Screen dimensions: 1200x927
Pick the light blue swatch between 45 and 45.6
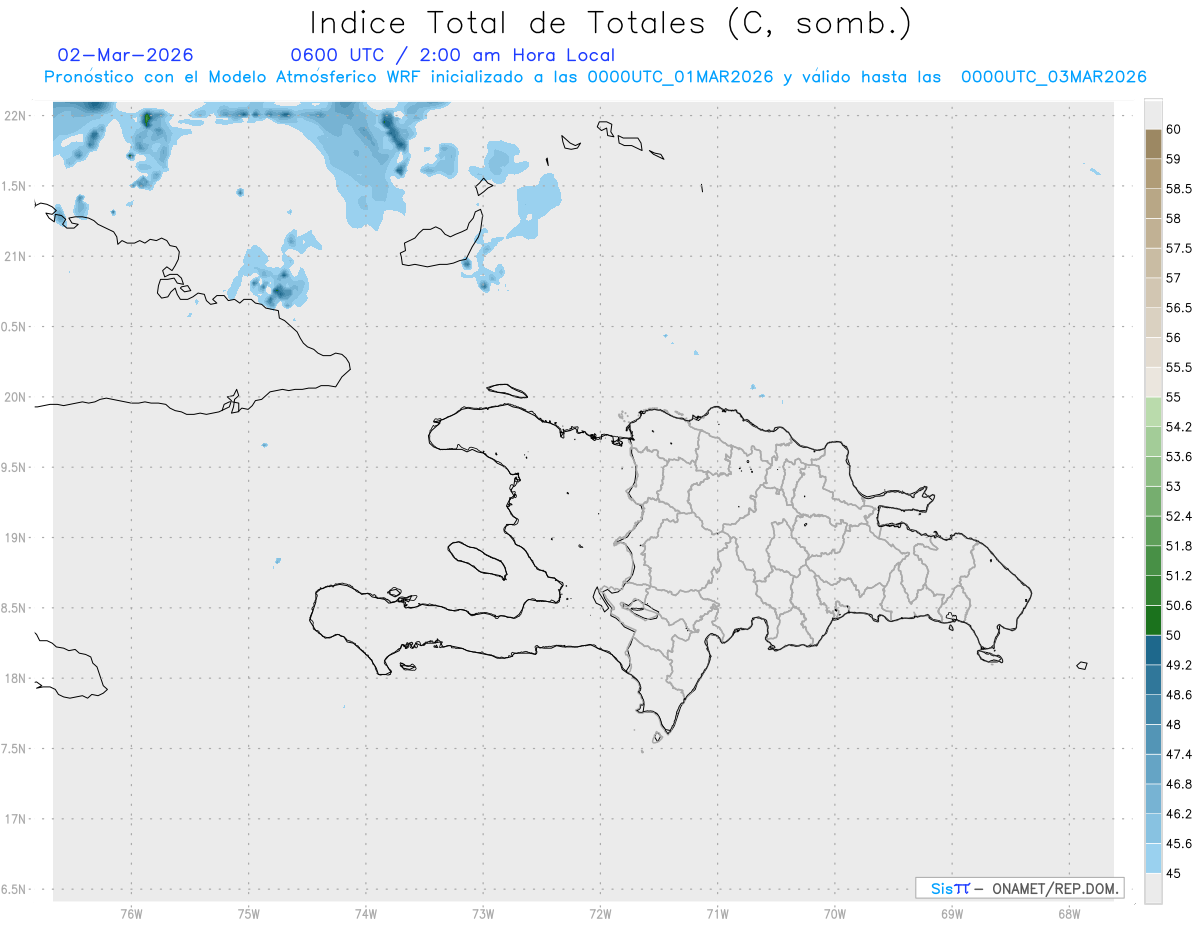[x=1153, y=859]
